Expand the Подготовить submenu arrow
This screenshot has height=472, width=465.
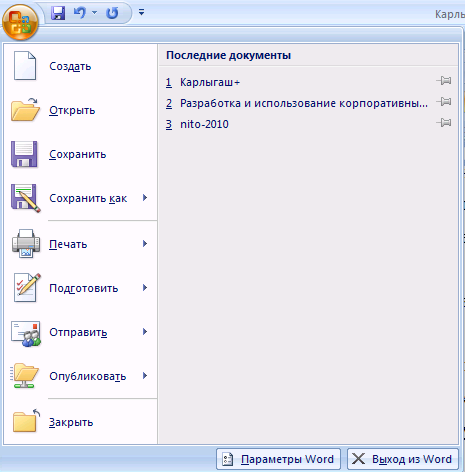click(145, 288)
